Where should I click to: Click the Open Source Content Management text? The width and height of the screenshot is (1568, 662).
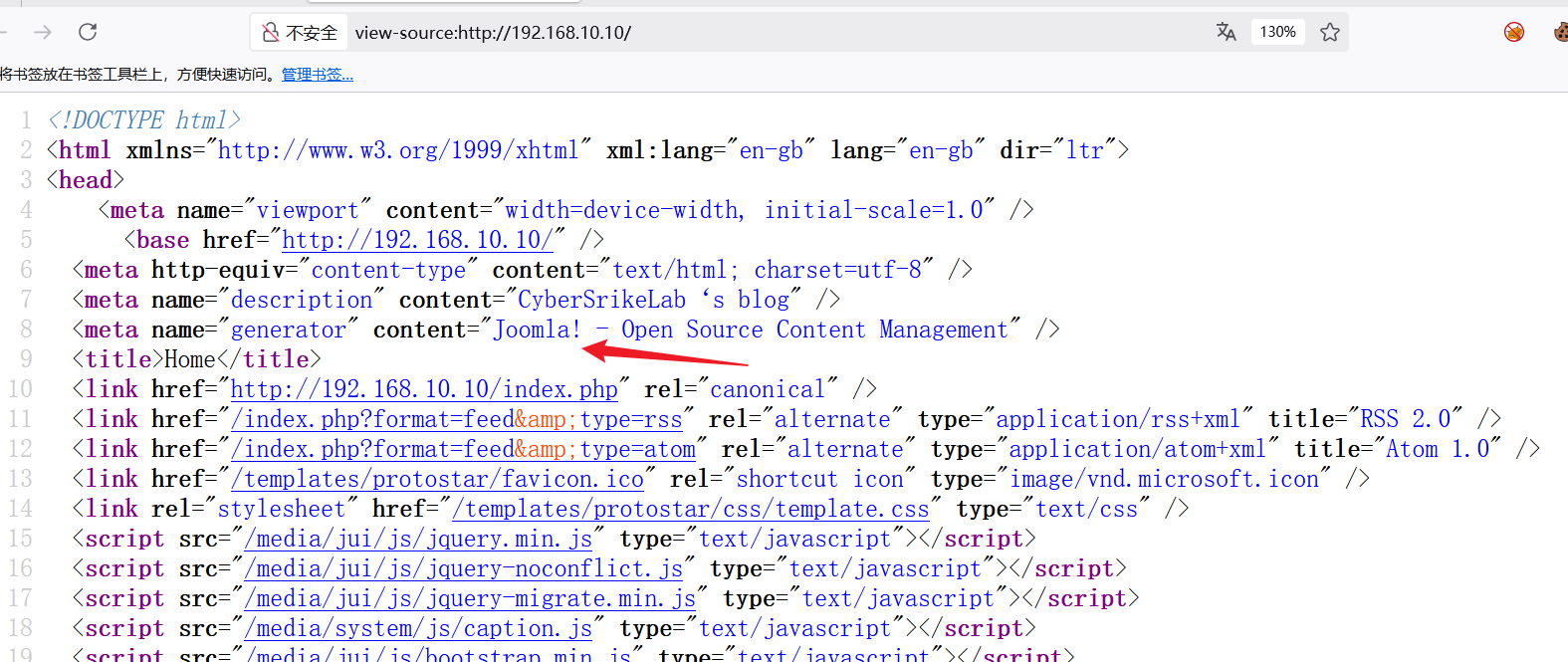(x=814, y=330)
